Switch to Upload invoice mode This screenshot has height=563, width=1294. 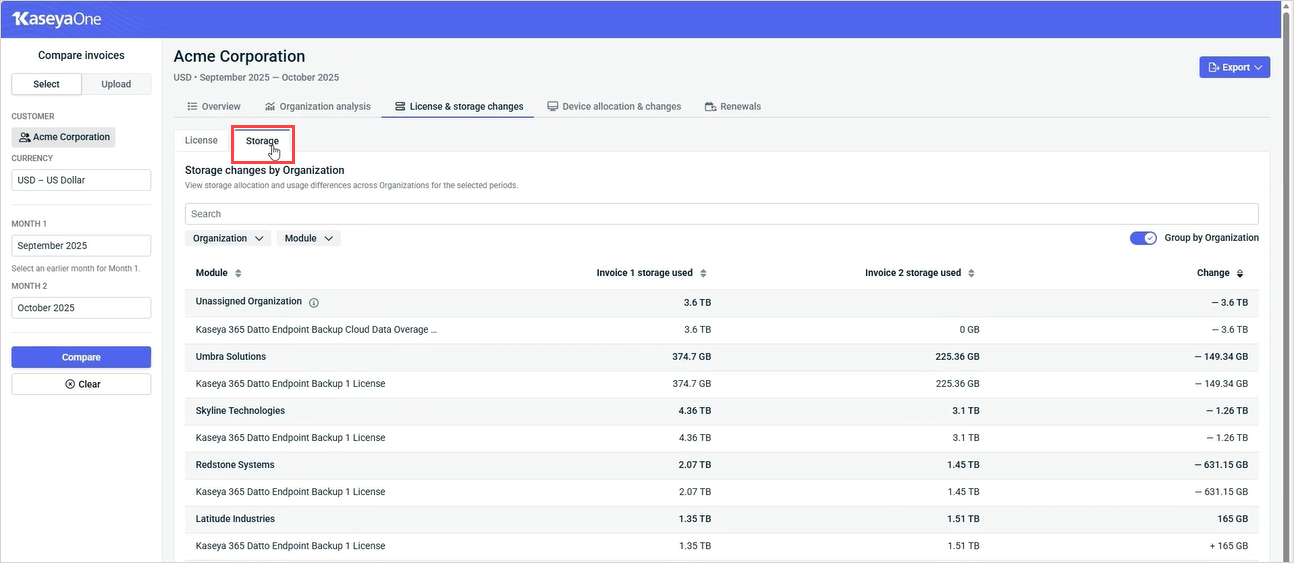[x=116, y=84]
